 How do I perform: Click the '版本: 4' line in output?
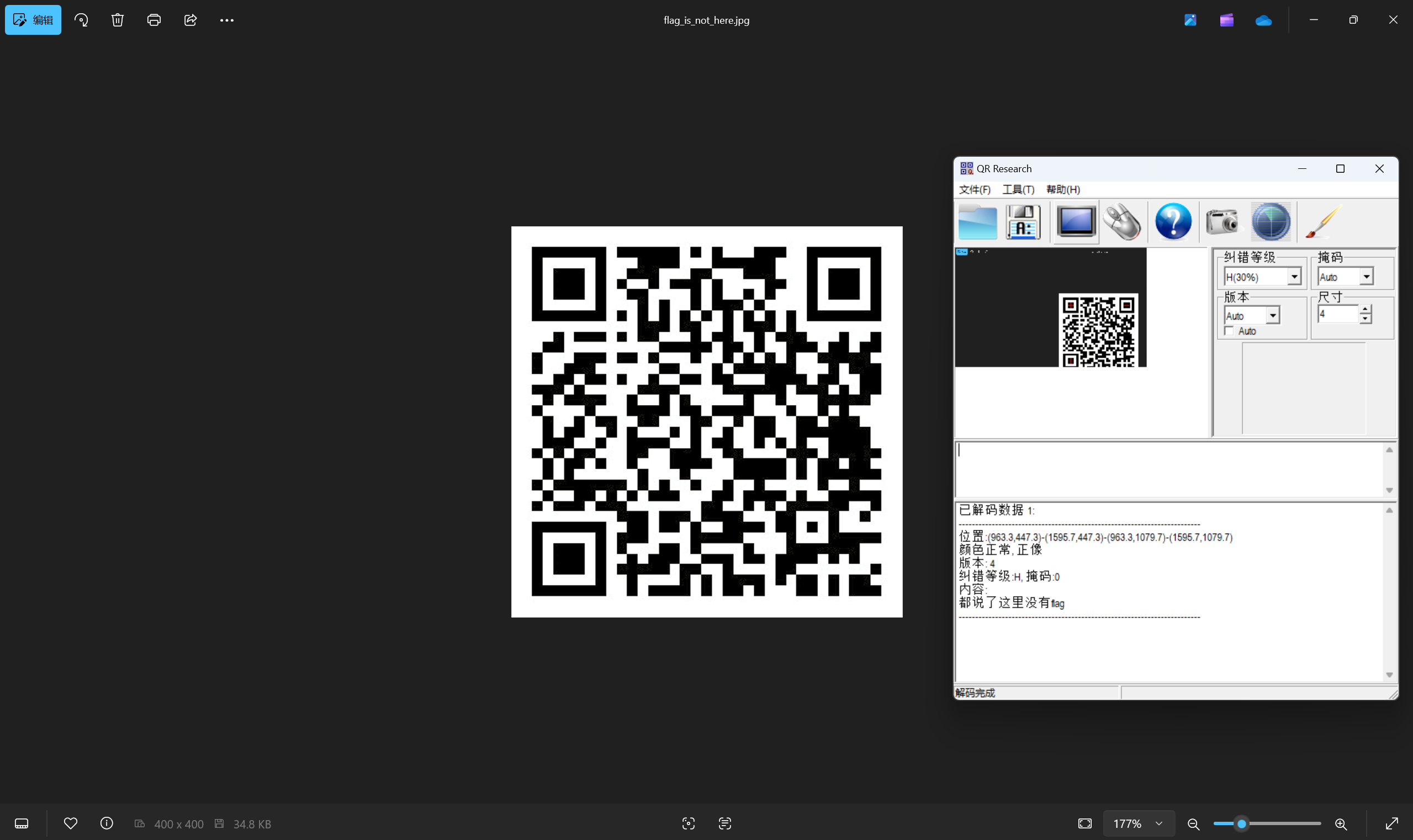point(976,563)
